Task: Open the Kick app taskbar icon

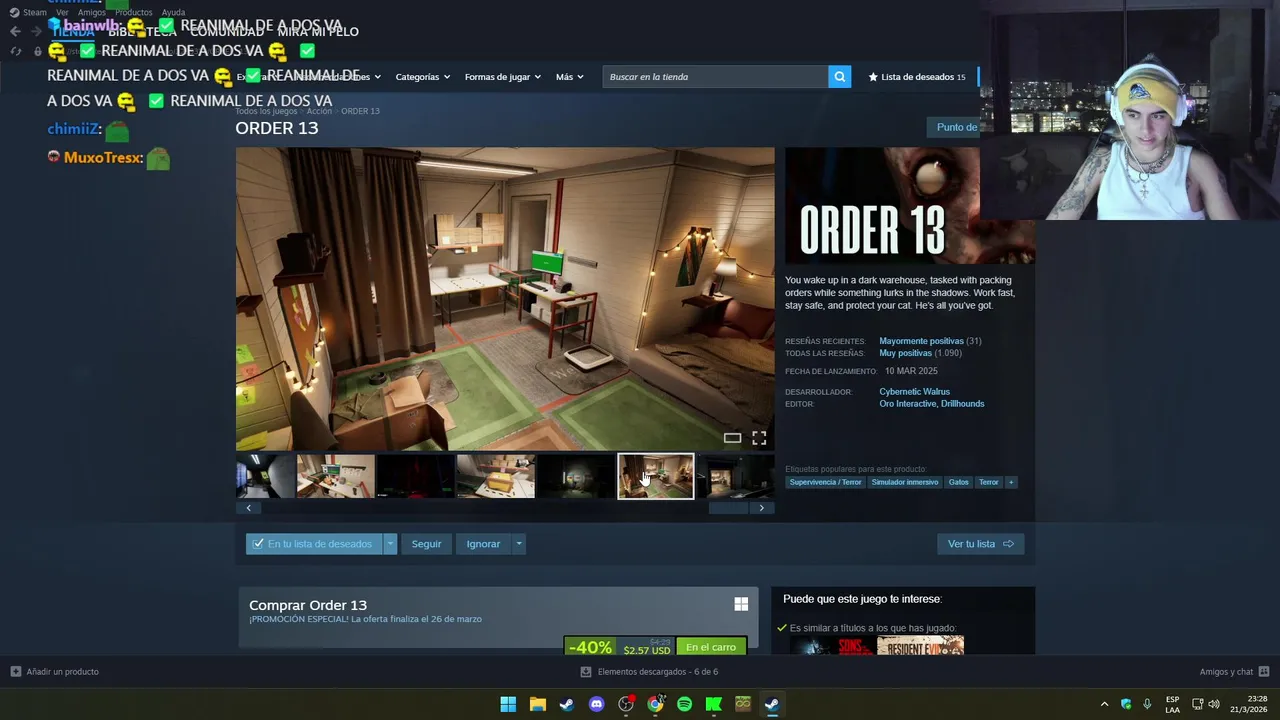Action: tap(713, 704)
